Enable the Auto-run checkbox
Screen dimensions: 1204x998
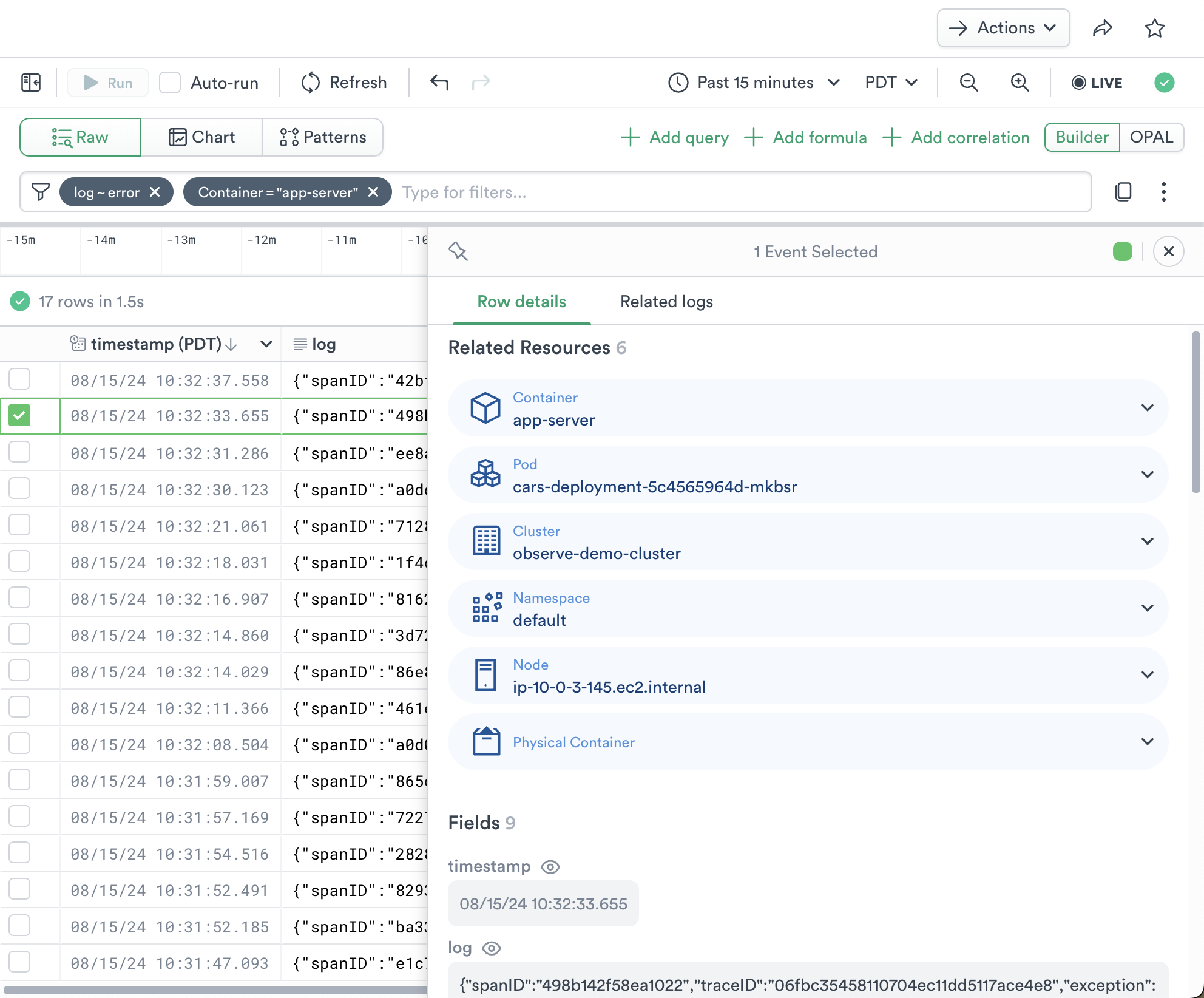(x=170, y=83)
